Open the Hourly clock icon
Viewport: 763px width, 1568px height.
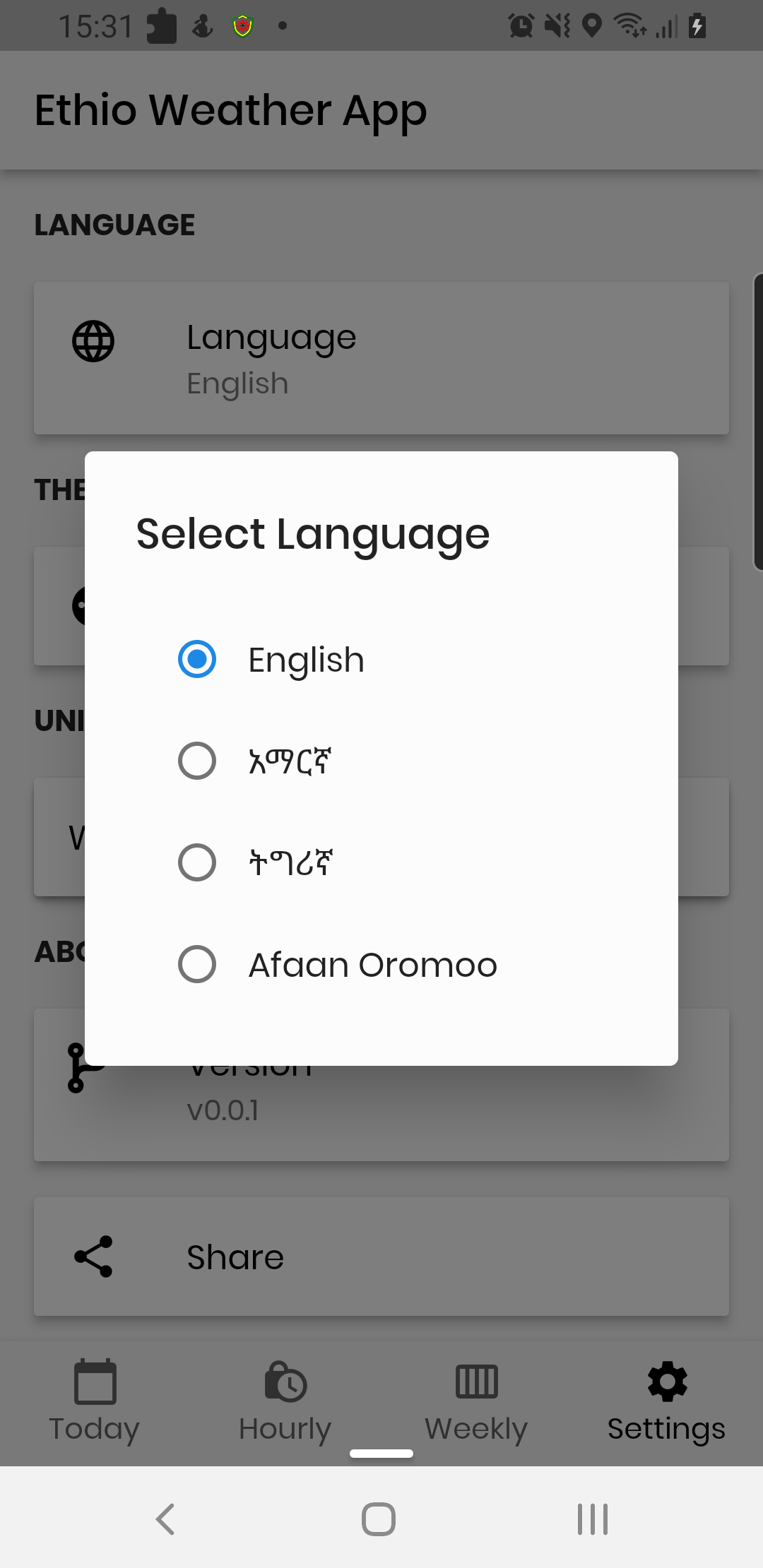click(285, 1381)
